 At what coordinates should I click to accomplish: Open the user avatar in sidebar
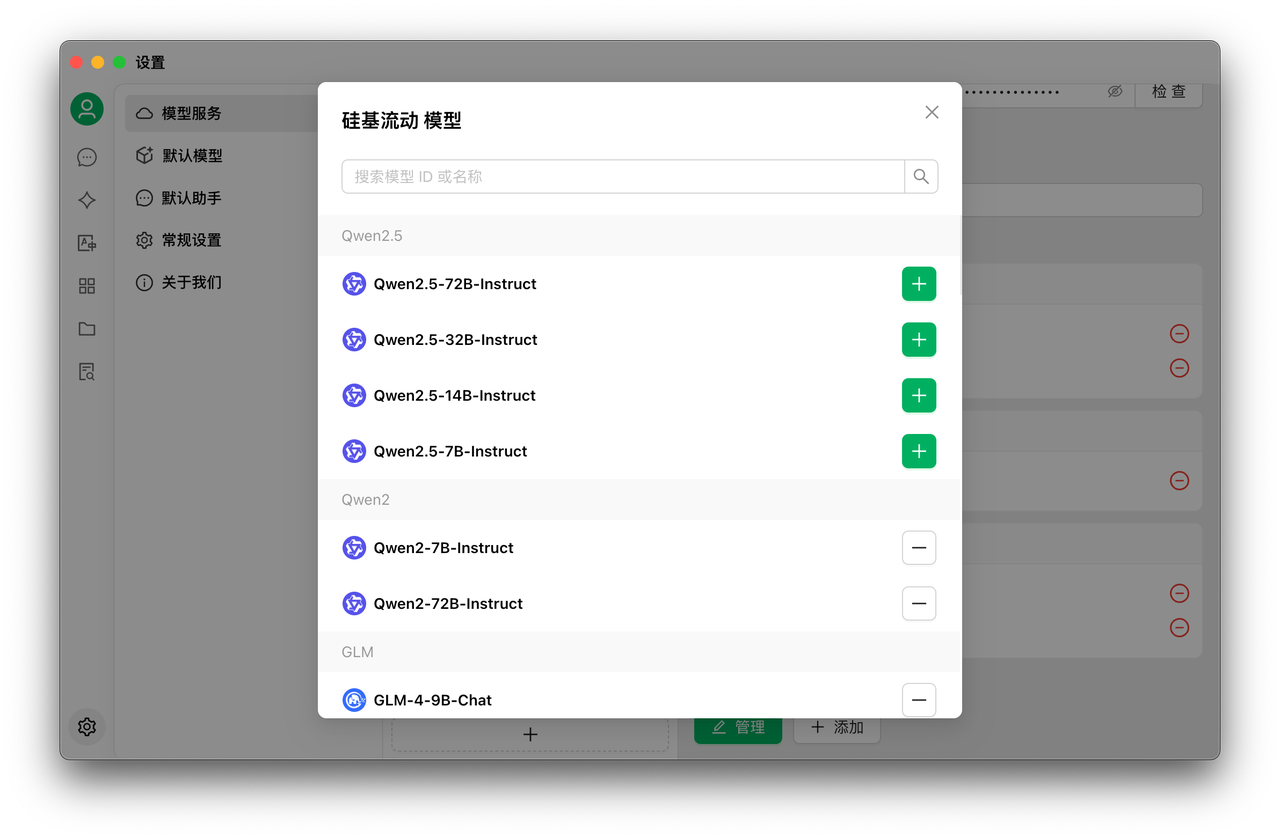click(87, 109)
